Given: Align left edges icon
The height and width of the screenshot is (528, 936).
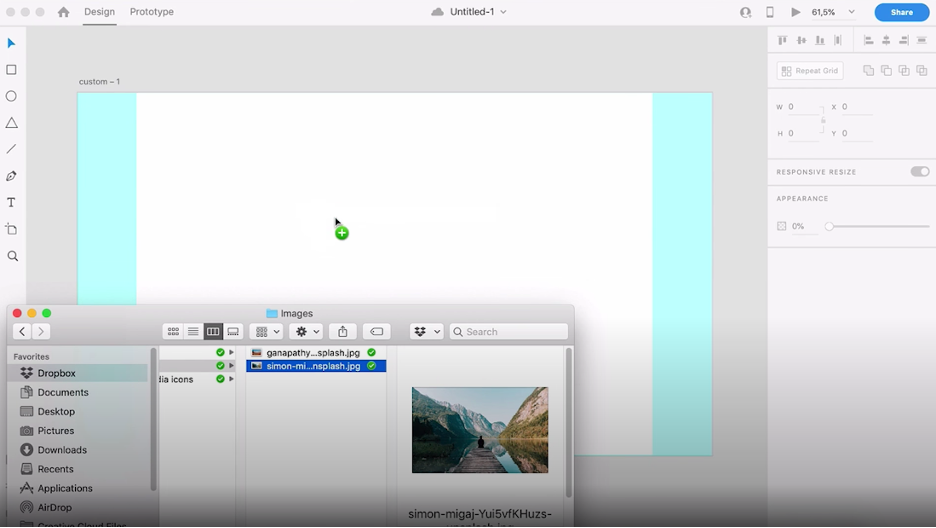Looking at the screenshot, I should [x=869, y=41].
